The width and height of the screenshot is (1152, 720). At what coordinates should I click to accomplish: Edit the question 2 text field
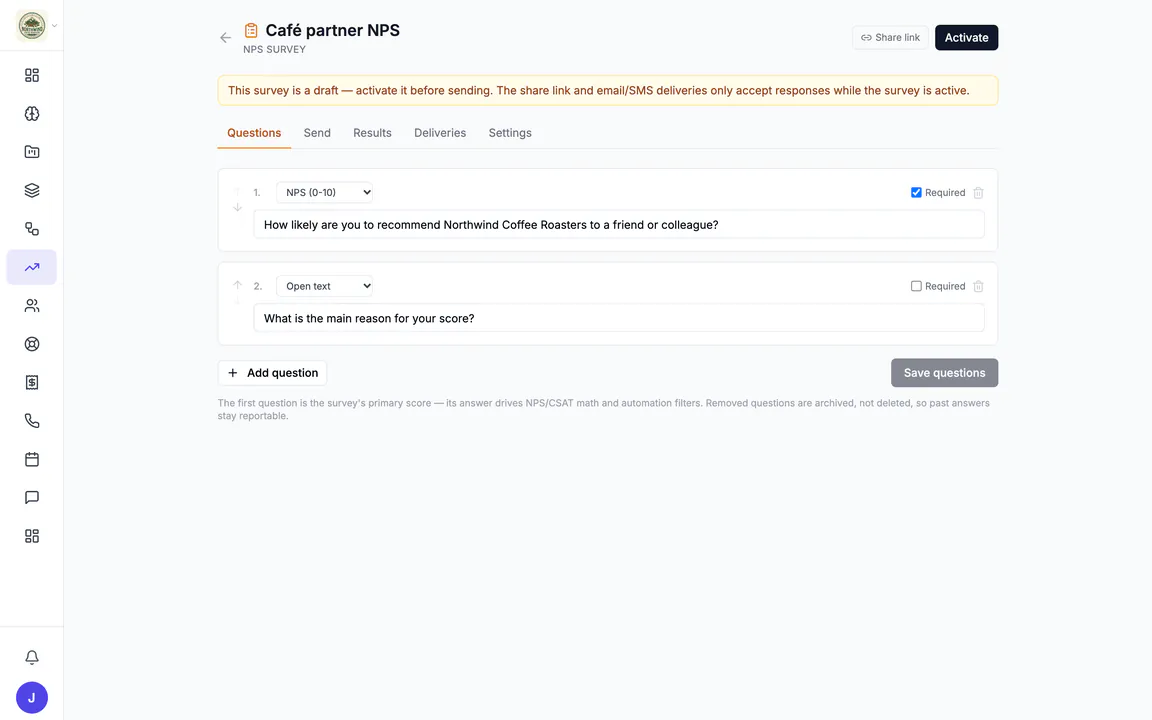pos(619,318)
